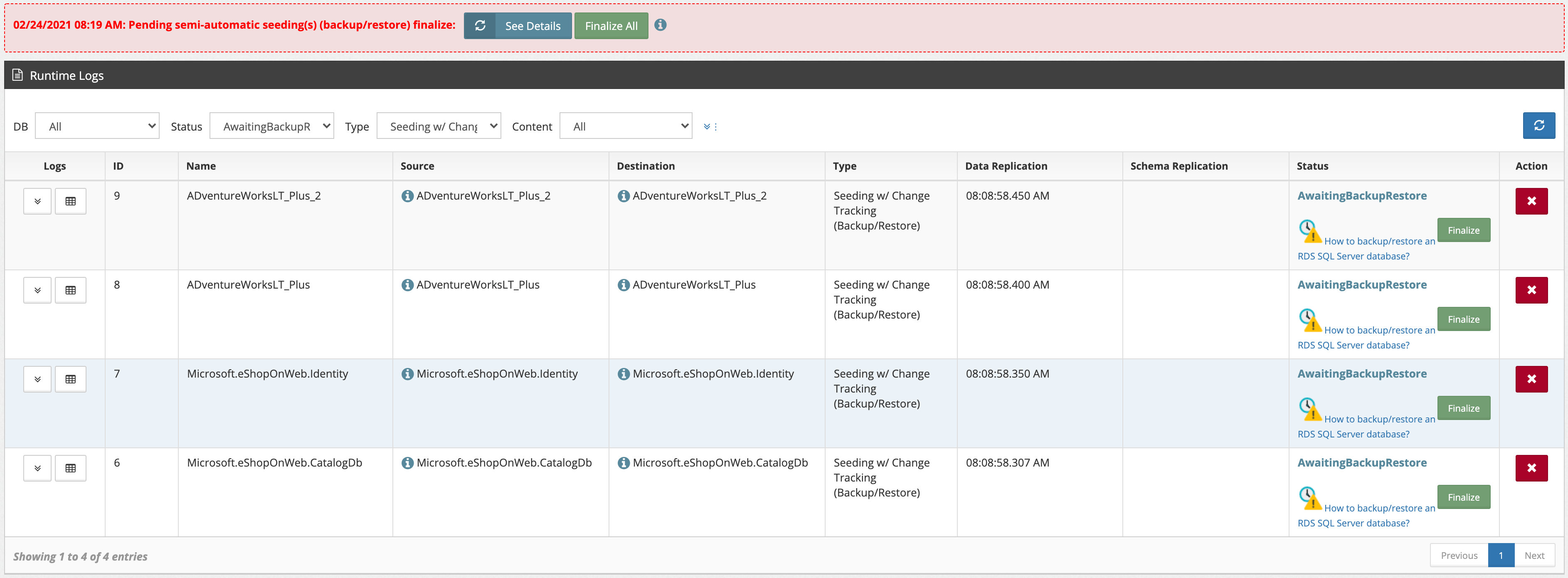
Task: Finalize the ADventureWorksLT_Plus_2 seeding
Action: tap(1463, 230)
